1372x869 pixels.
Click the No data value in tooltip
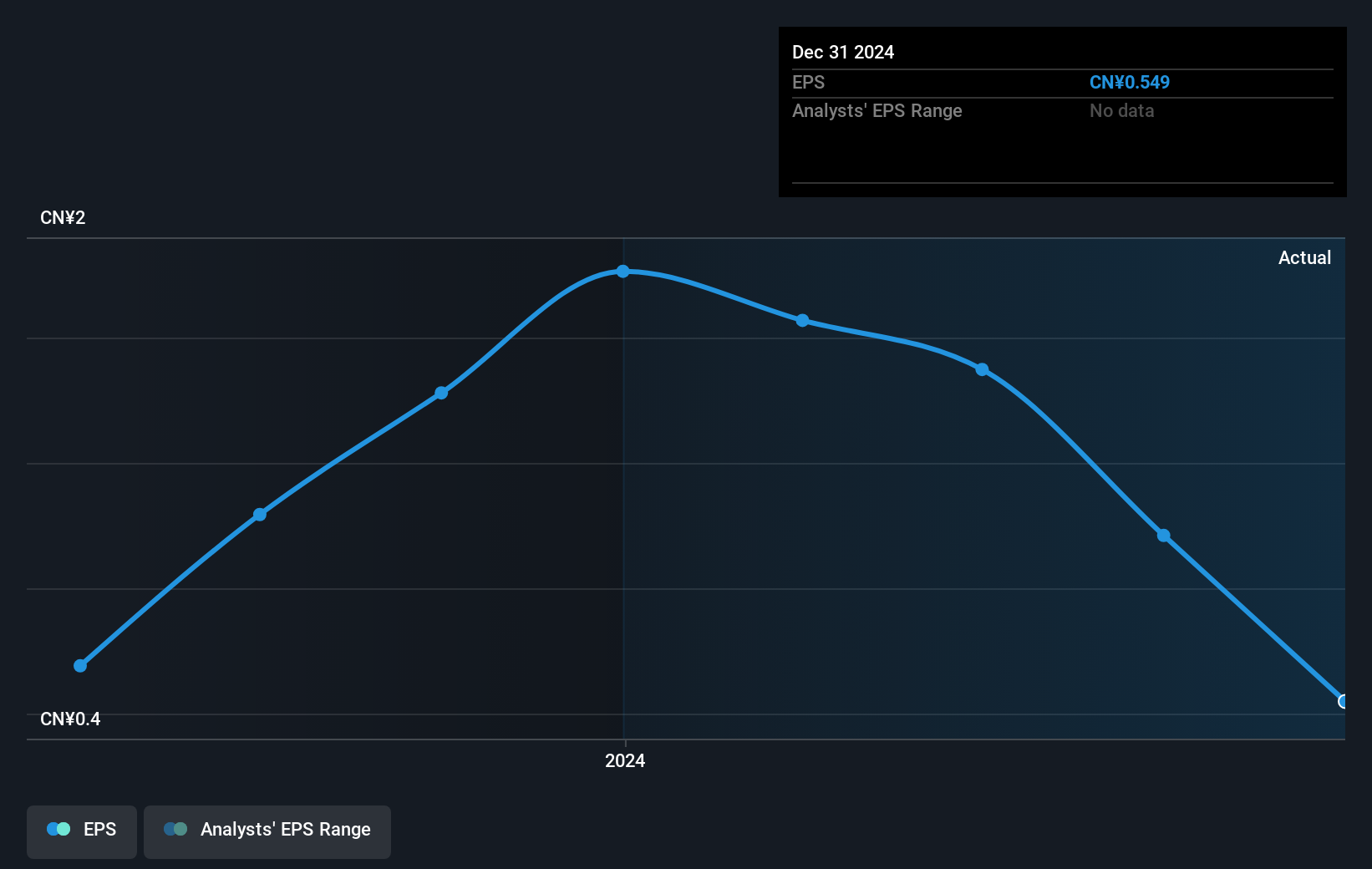coord(1122,111)
